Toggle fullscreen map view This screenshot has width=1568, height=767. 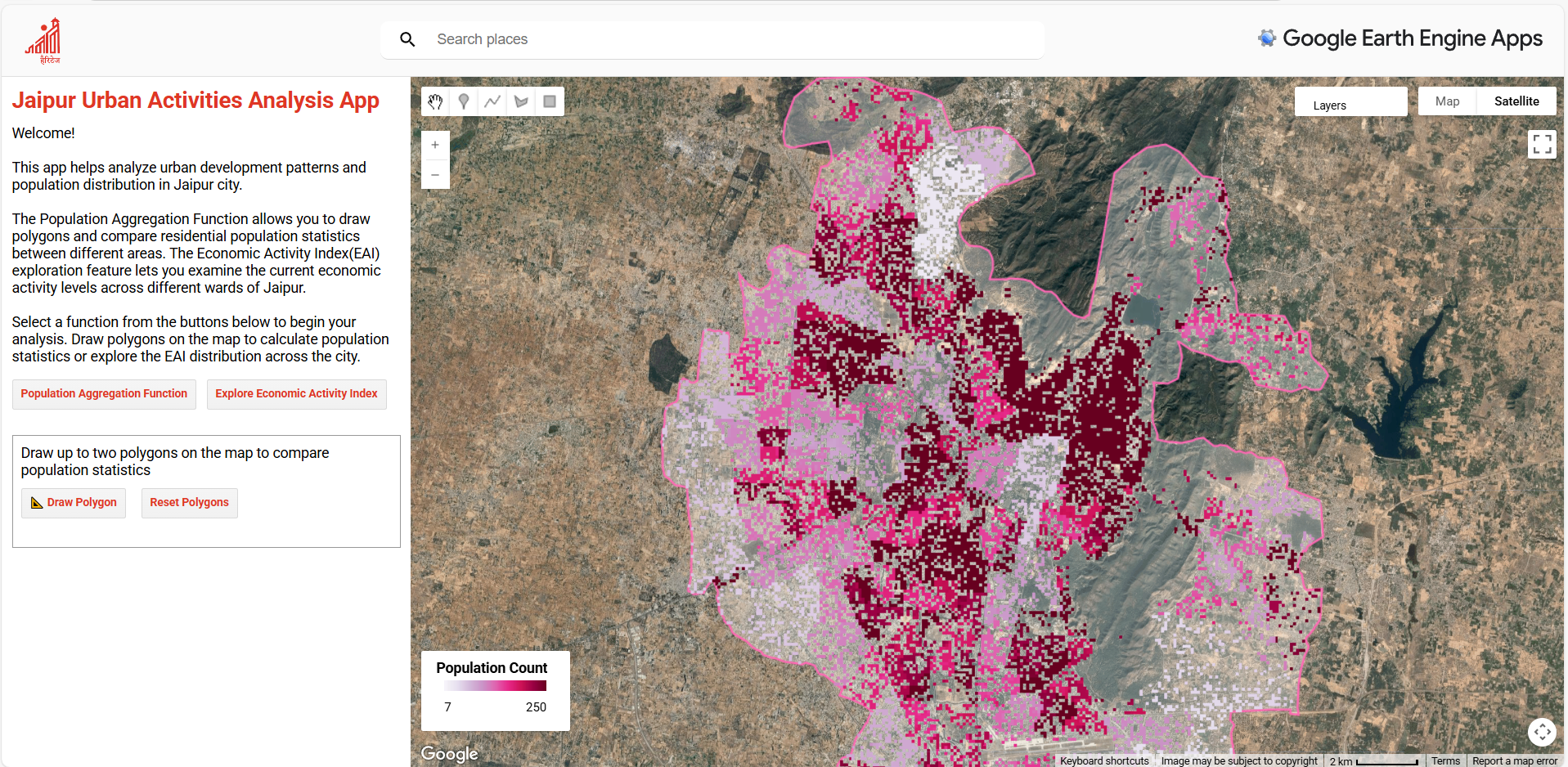coord(1542,145)
